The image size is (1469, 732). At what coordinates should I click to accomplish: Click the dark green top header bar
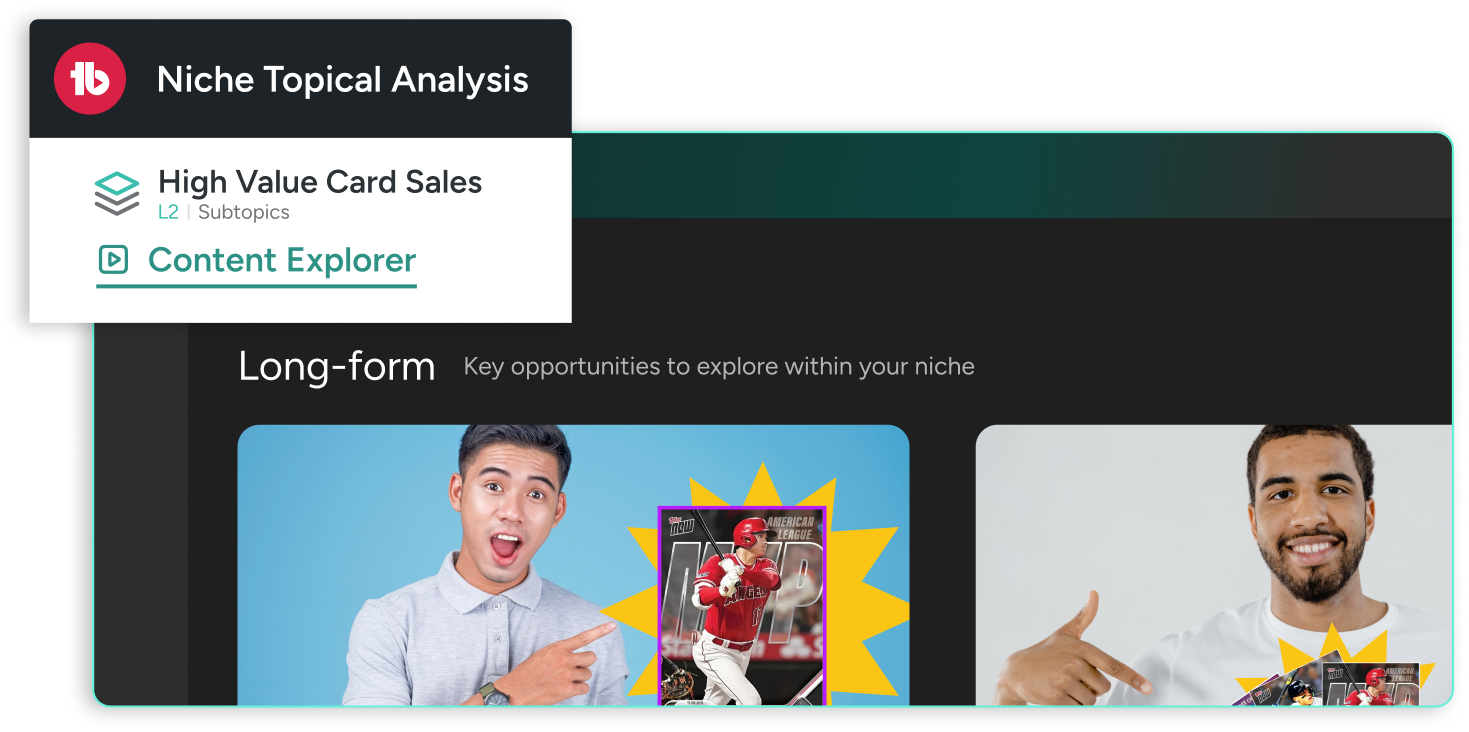[x=1010, y=176]
